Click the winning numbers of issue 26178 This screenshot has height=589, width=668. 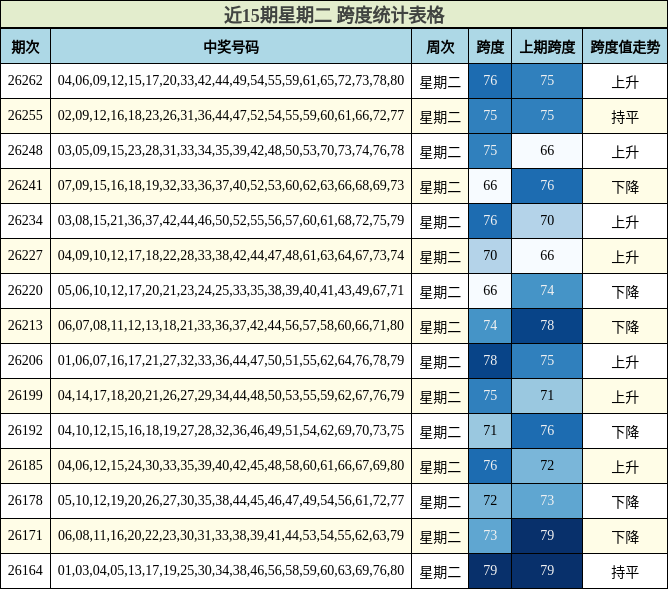(x=231, y=500)
